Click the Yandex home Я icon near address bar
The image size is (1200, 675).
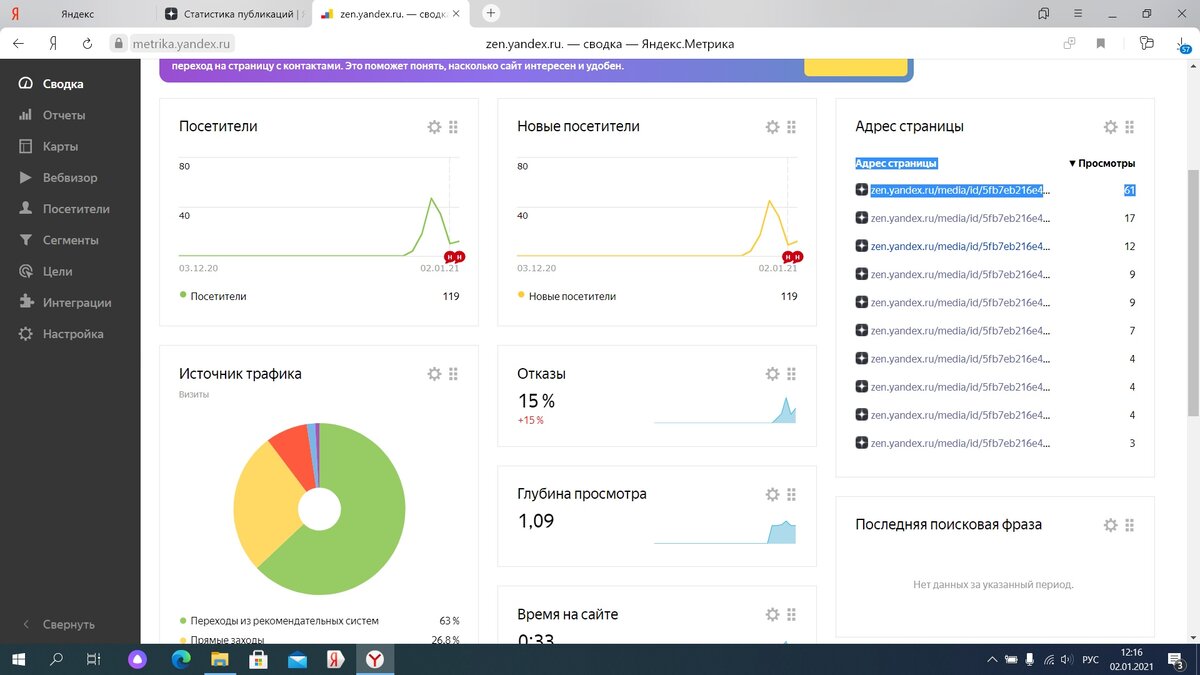coord(52,44)
